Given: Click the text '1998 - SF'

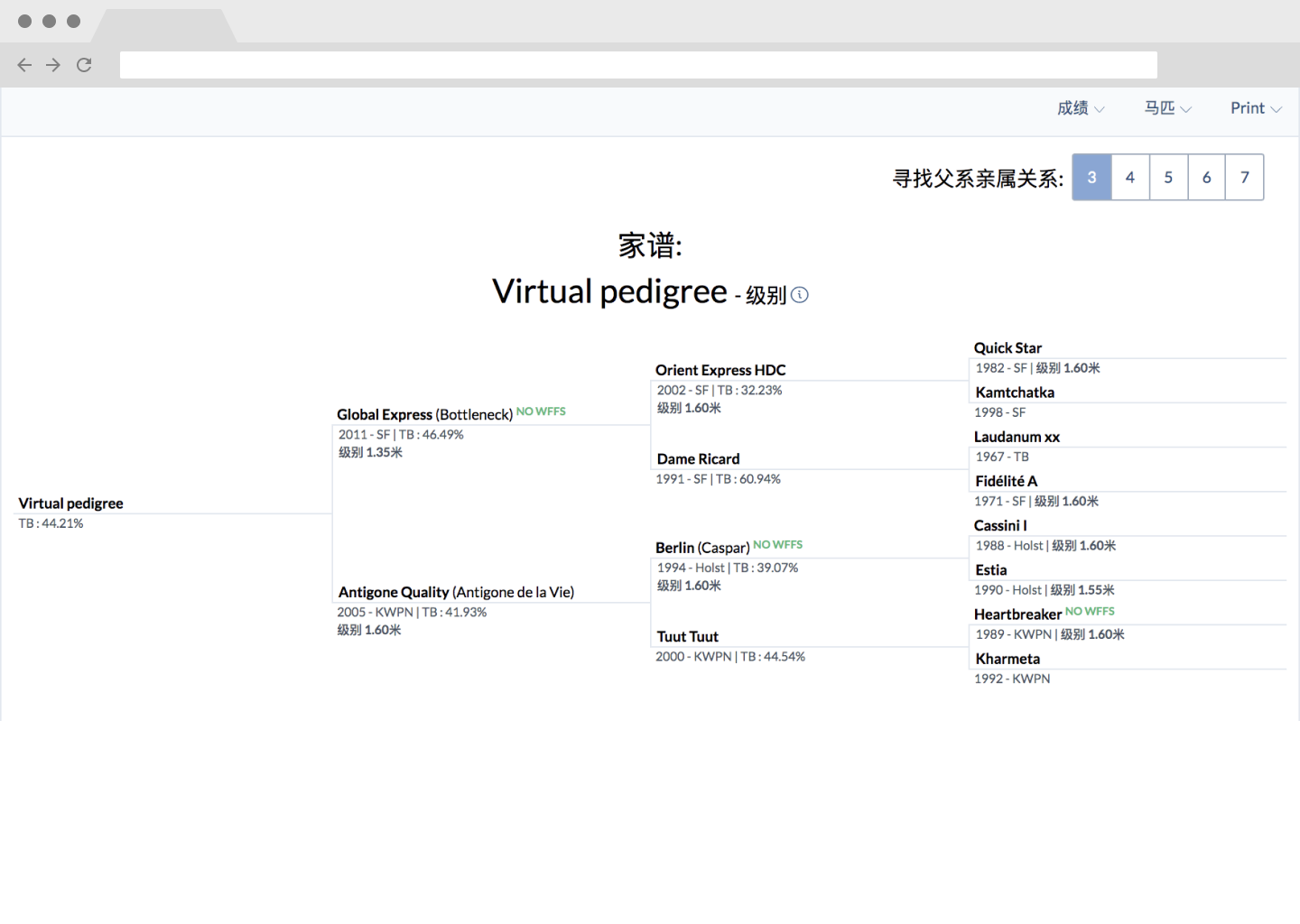Looking at the screenshot, I should pos(999,413).
